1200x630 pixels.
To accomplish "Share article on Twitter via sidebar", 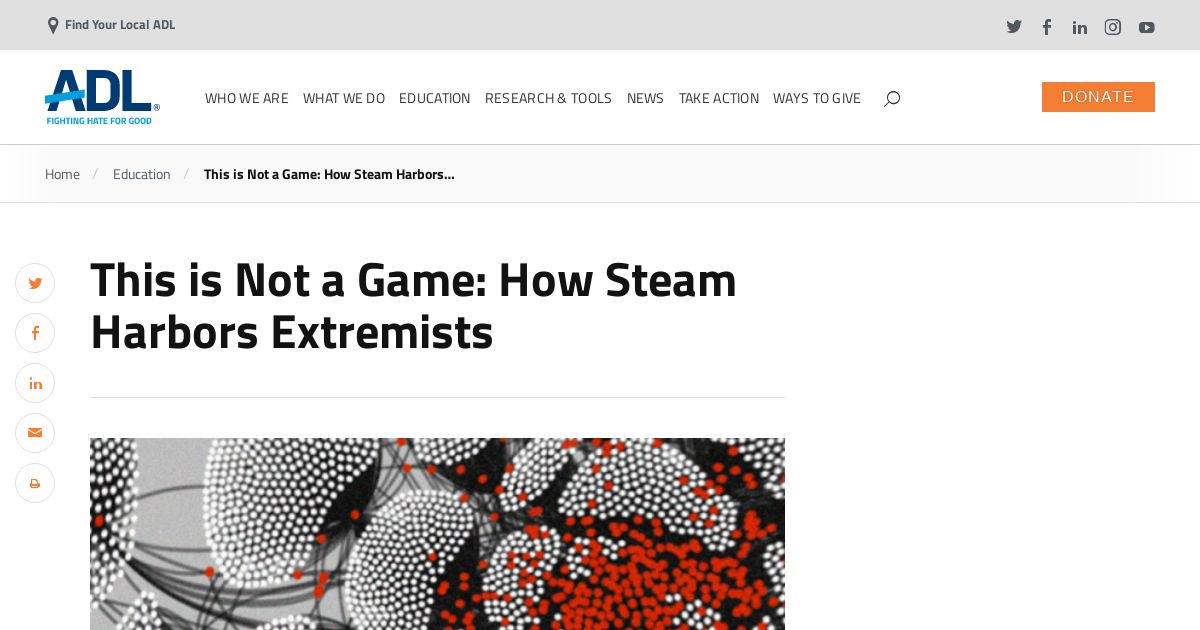I will (x=35, y=283).
